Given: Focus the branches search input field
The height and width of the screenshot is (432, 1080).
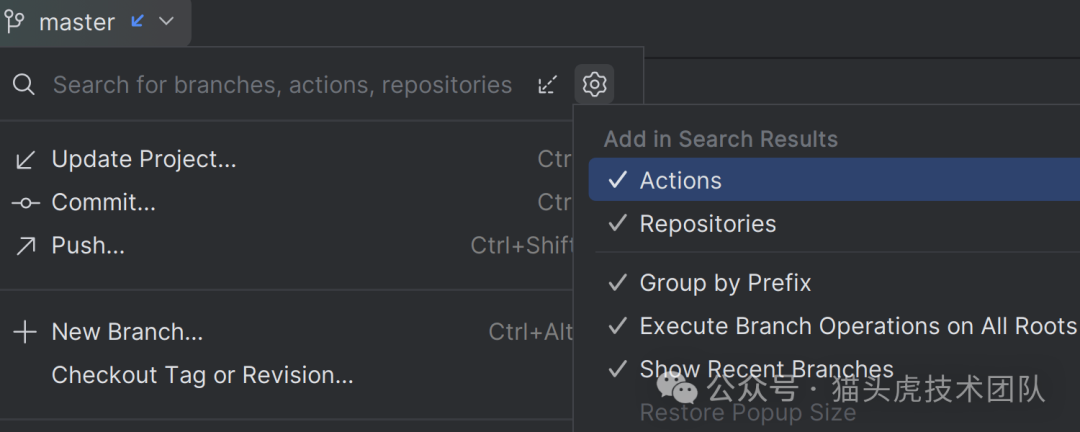Looking at the screenshot, I should (282, 85).
